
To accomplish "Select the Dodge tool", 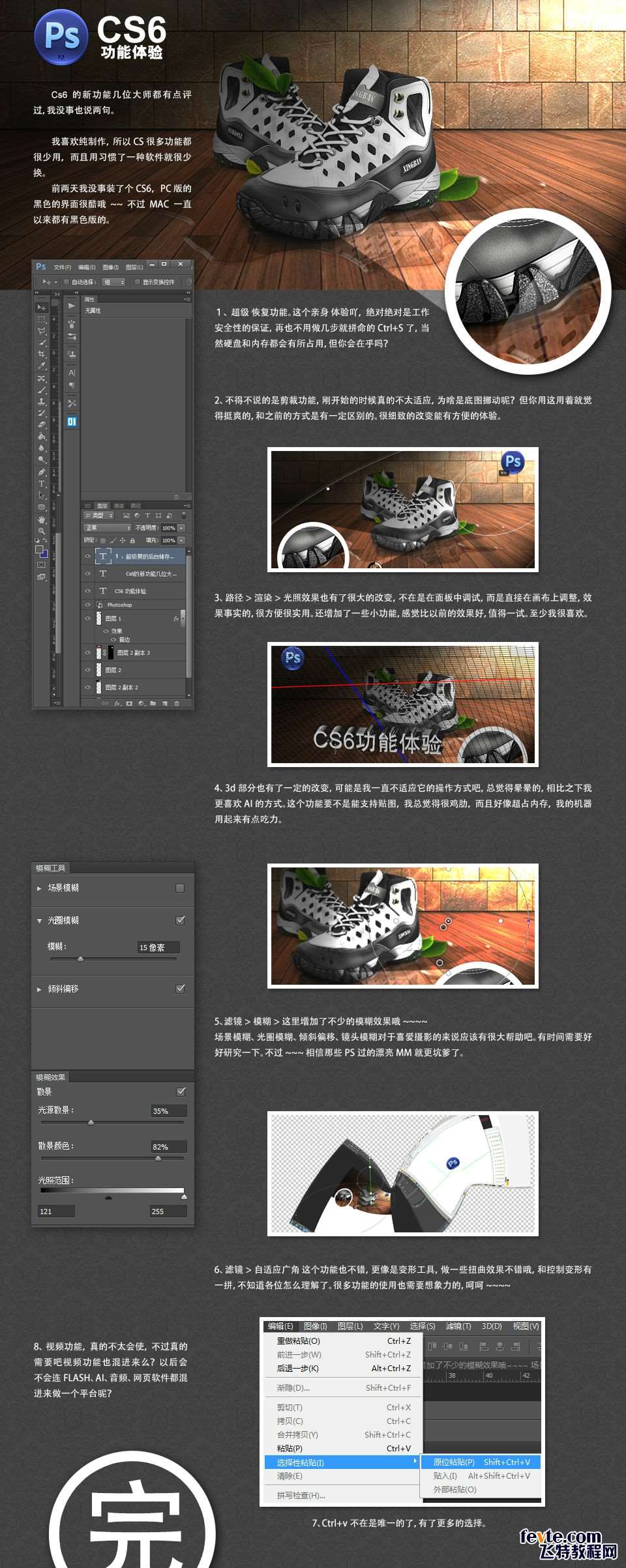I will click(x=41, y=459).
